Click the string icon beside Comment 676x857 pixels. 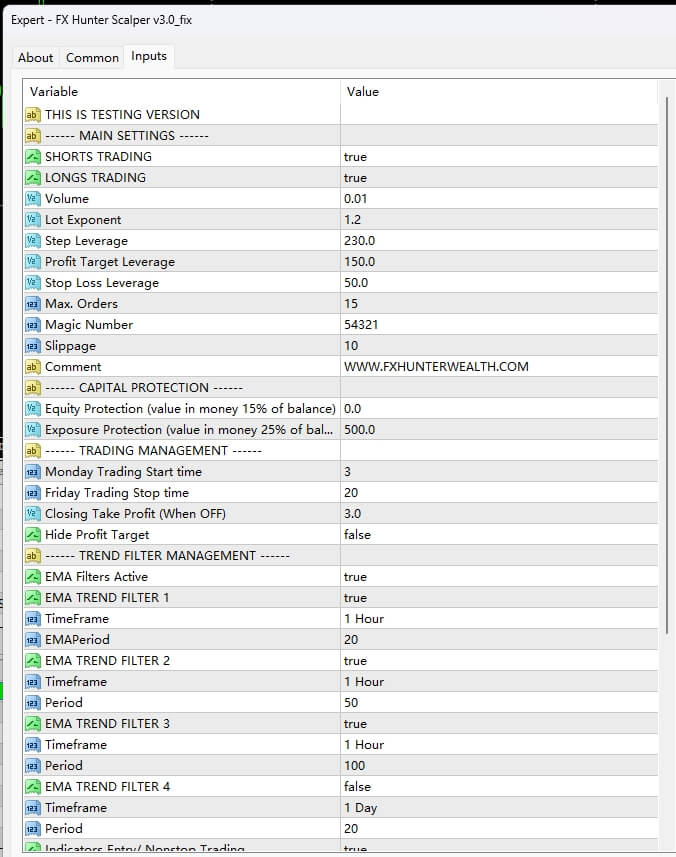[33, 367]
